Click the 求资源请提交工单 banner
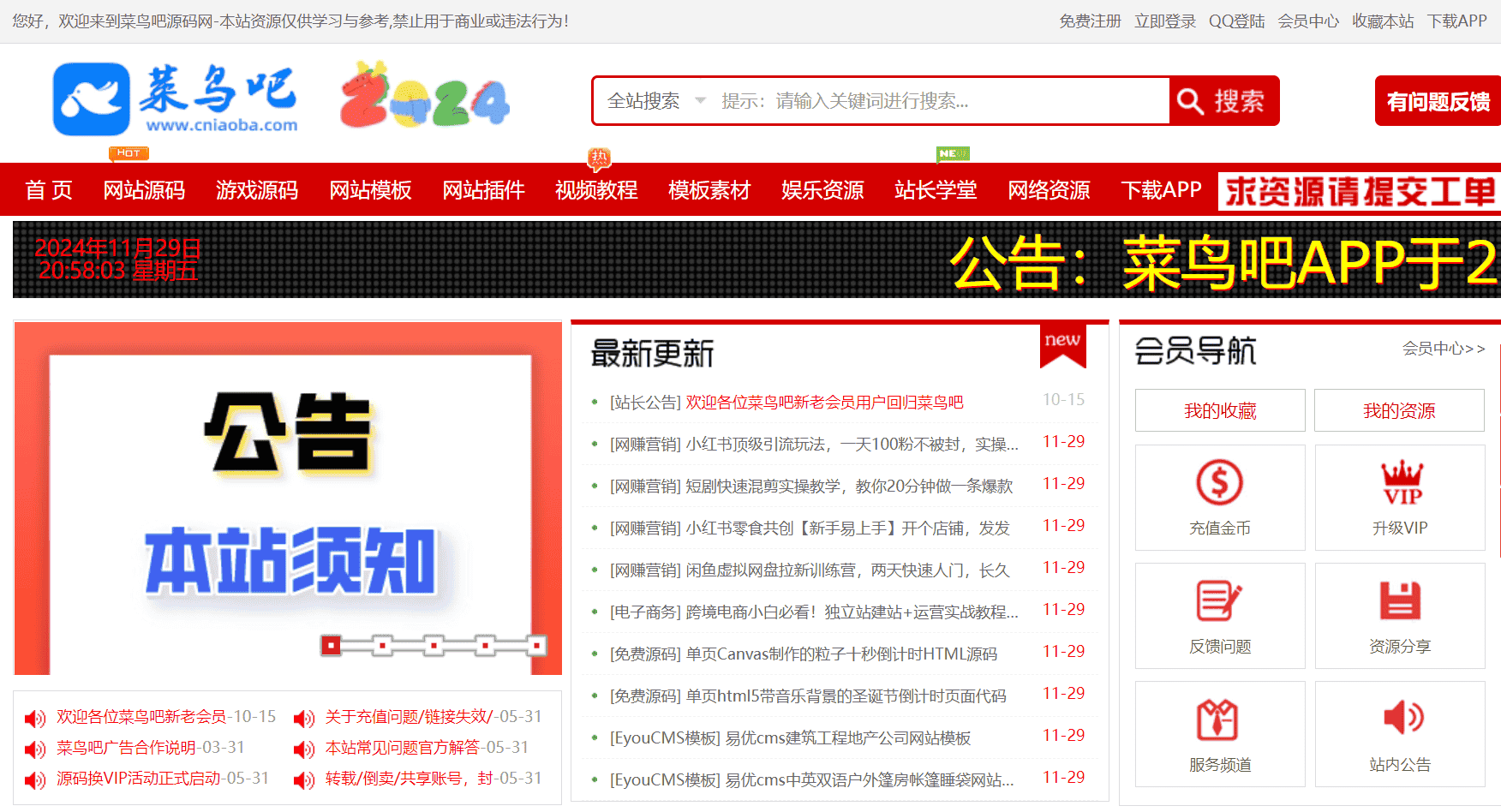 [x=1358, y=189]
